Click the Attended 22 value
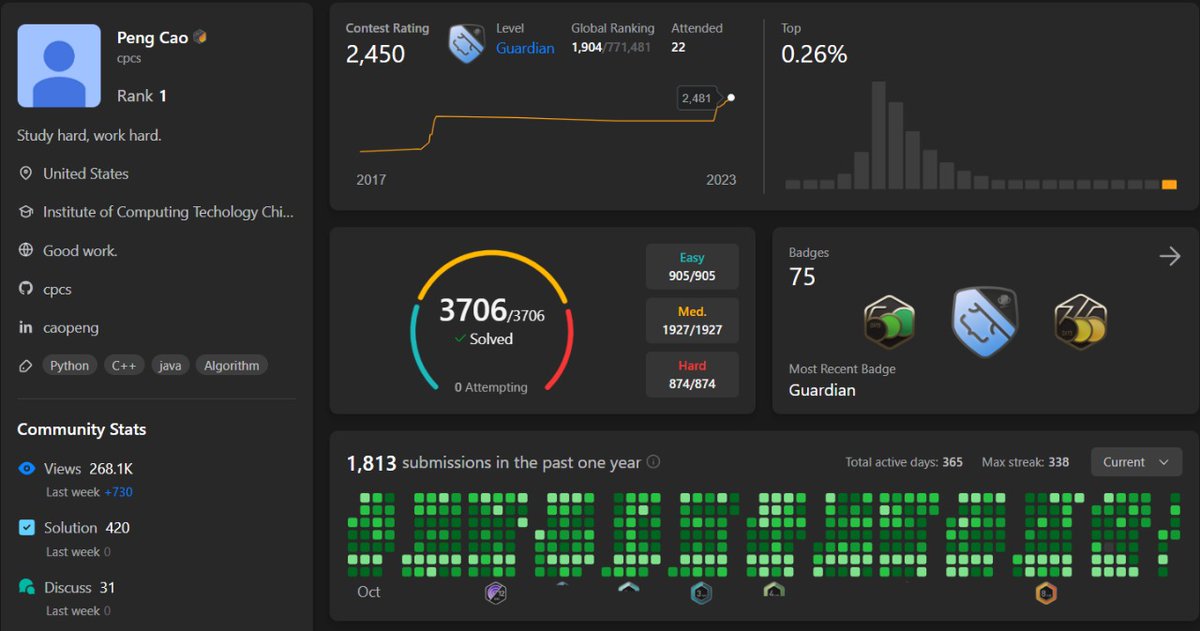The height and width of the screenshot is (631, 1200). pyautogui.click(x=678, y=47)
